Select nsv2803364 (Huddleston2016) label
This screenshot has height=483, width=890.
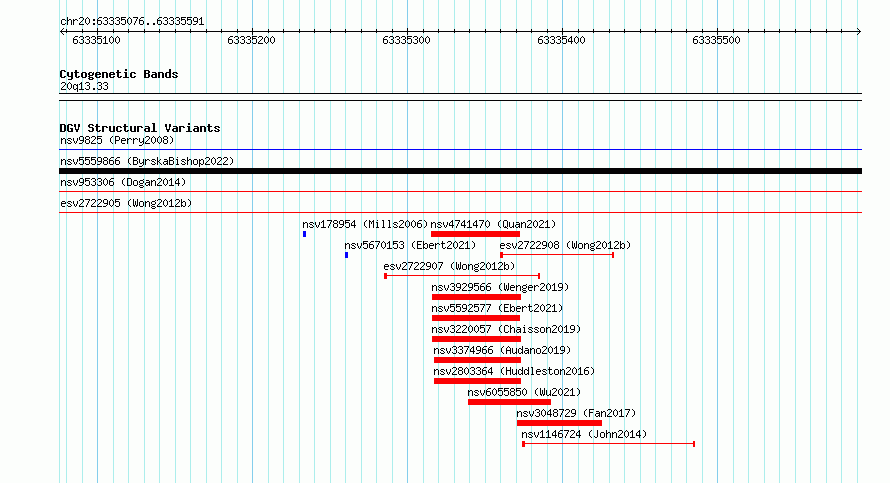point(514,371)
